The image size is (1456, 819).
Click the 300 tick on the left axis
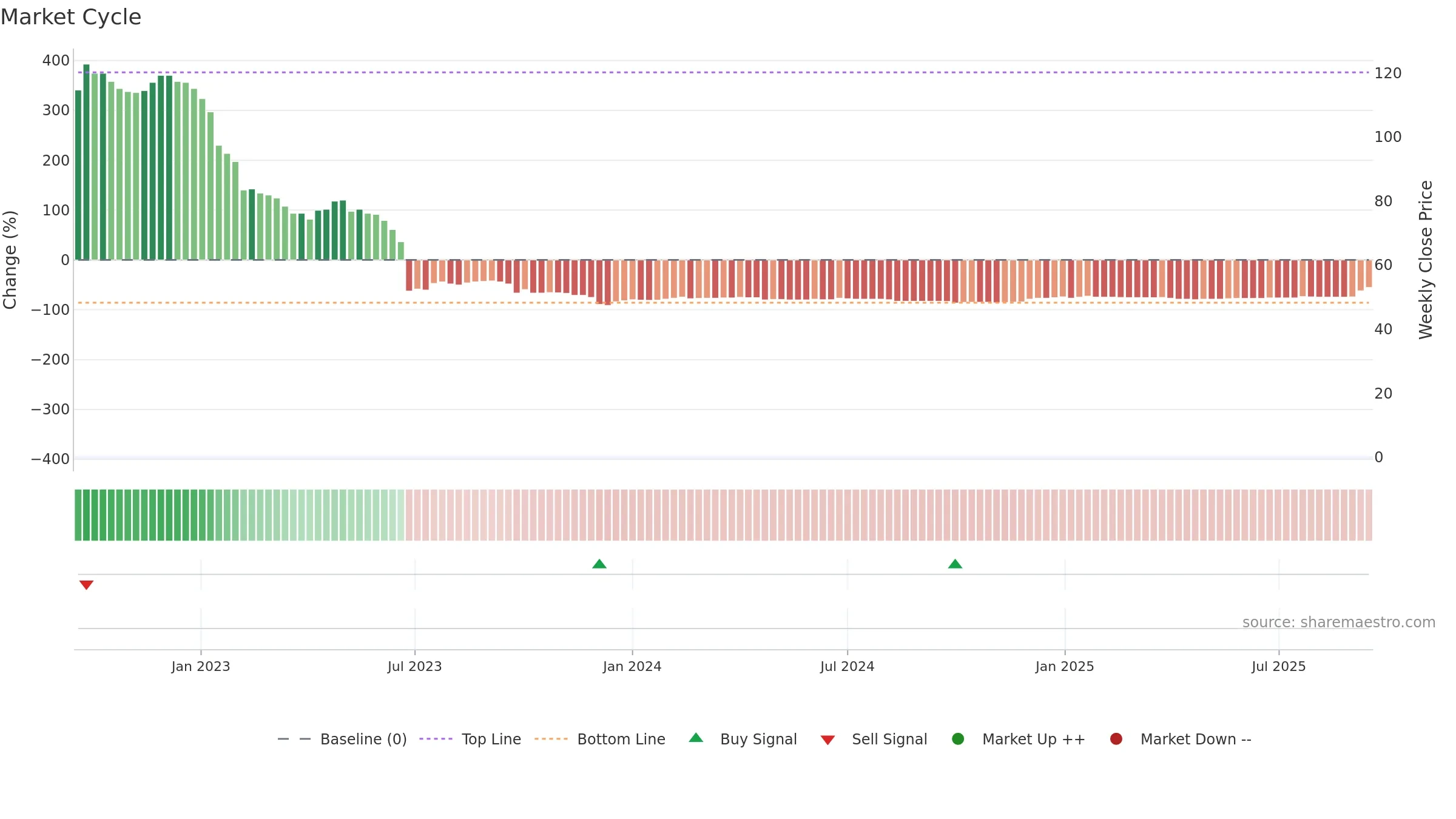(56, 110)
